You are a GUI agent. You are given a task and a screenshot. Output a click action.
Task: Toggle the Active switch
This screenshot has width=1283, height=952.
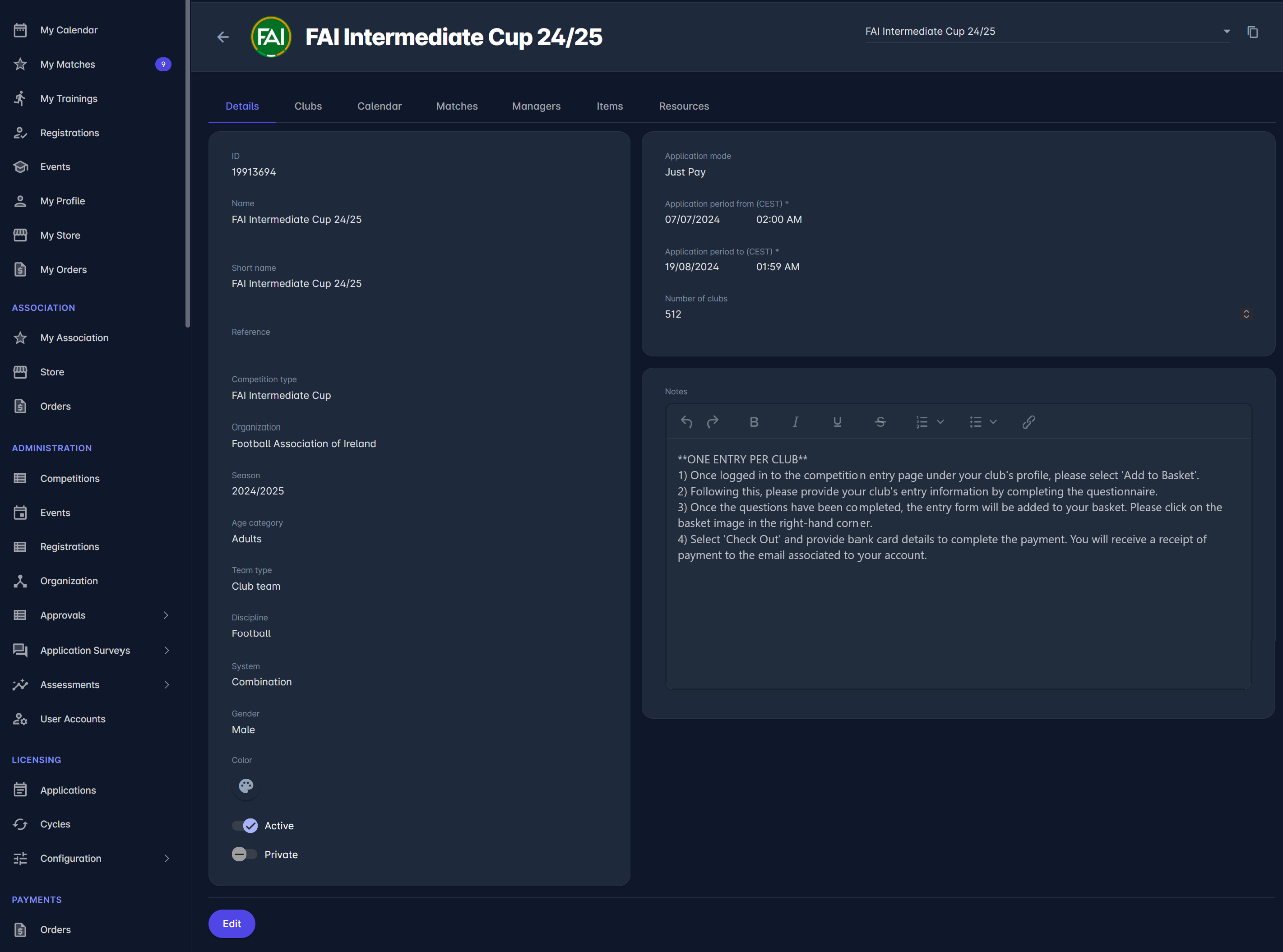tap(245, 826)
